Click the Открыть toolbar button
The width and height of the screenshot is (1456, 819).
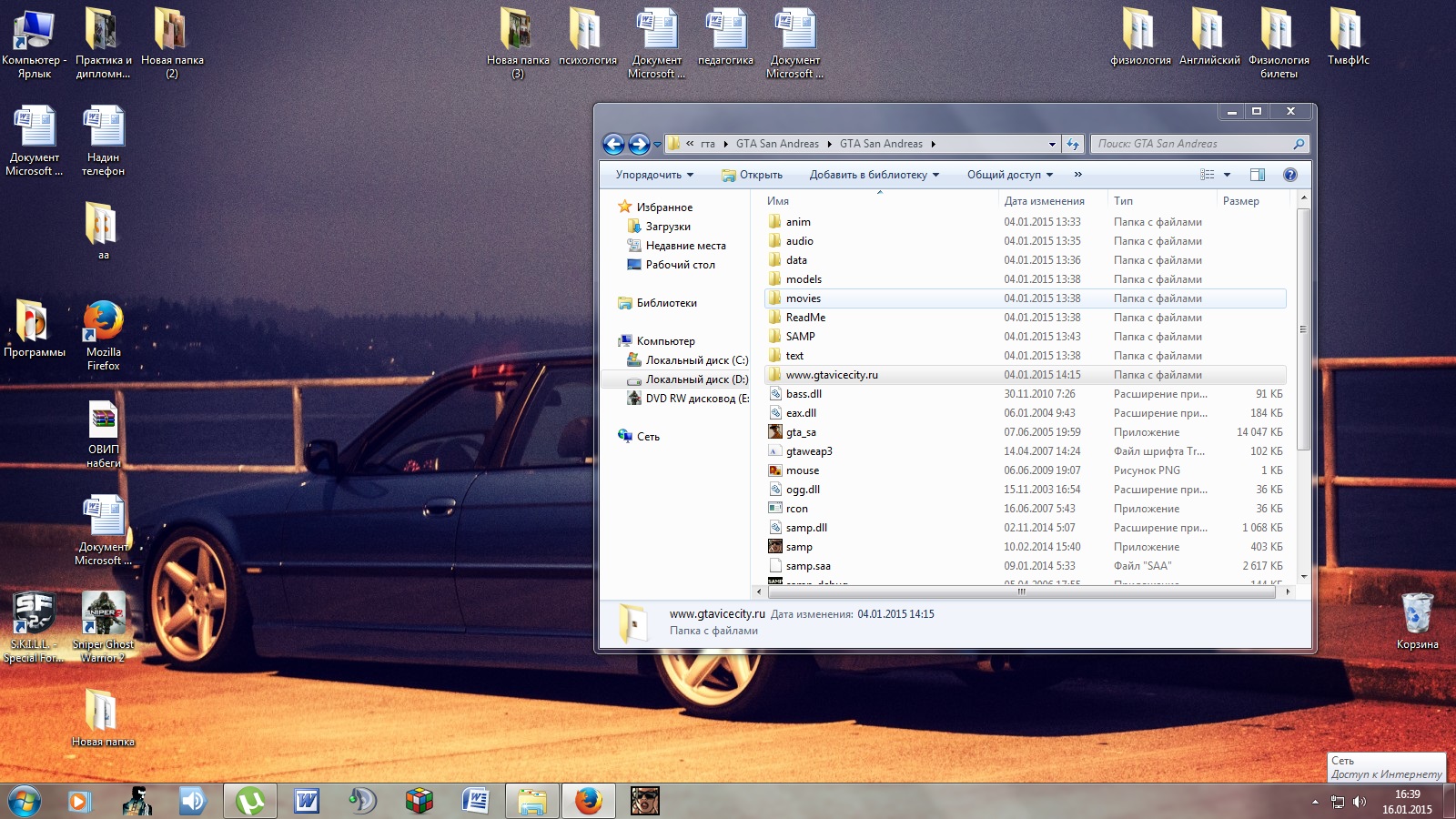[752, 175]
